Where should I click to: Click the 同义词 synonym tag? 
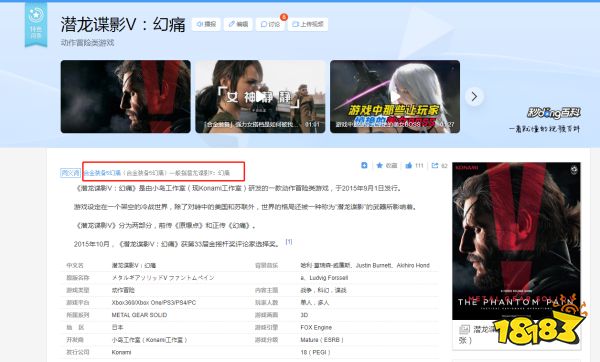[70, 173]
